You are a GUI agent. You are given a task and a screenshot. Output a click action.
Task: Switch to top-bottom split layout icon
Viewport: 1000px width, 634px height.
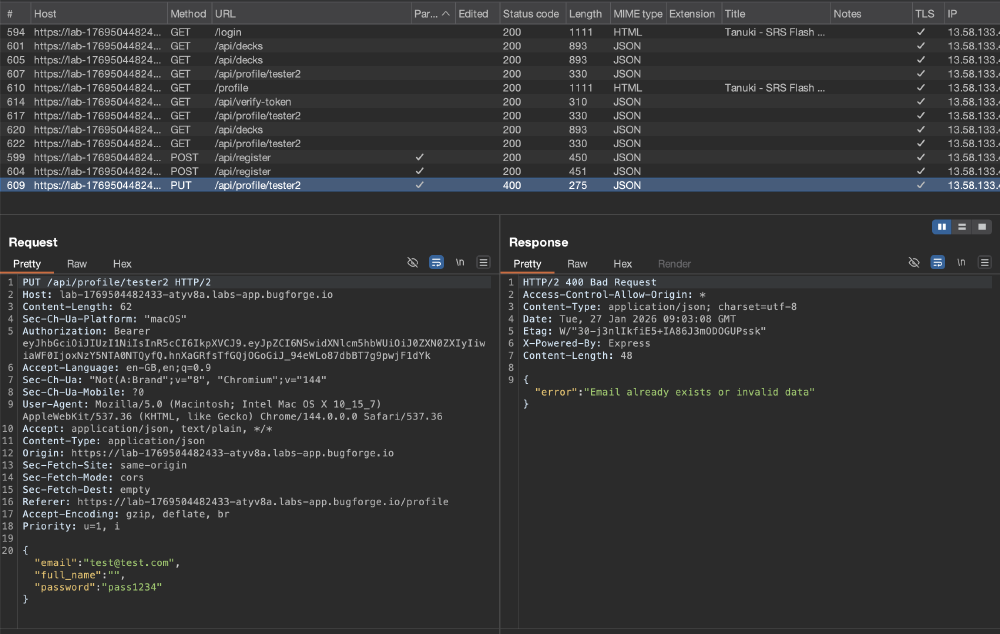pos(962,227)
